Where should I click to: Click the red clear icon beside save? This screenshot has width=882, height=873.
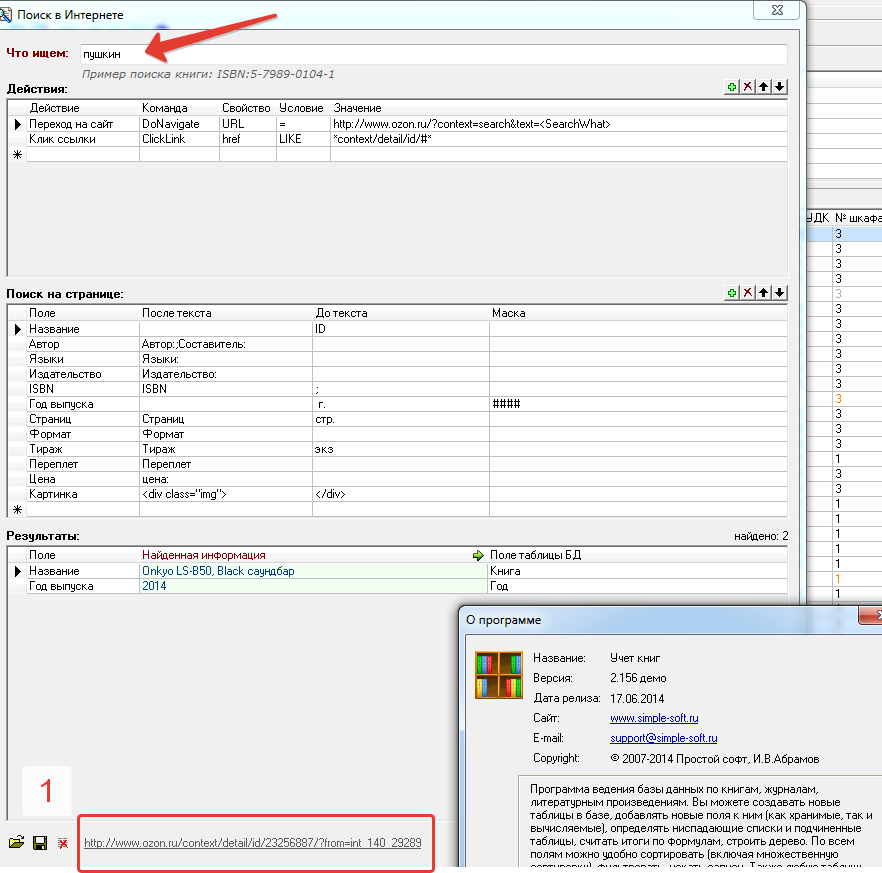[62, 843]
